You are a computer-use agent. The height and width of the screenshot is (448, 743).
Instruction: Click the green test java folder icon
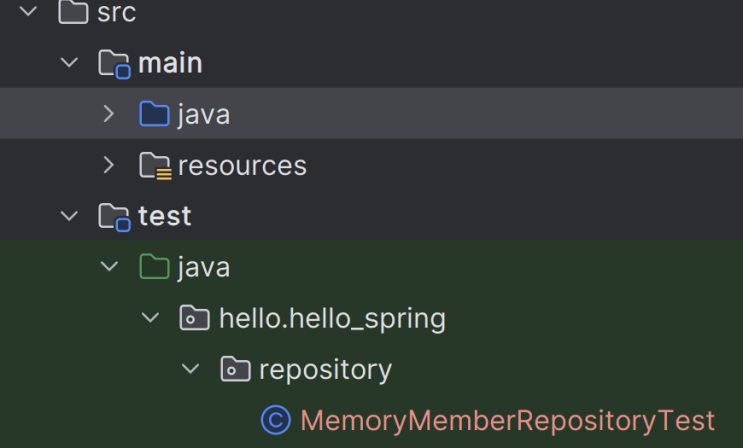tap(154, 267)
